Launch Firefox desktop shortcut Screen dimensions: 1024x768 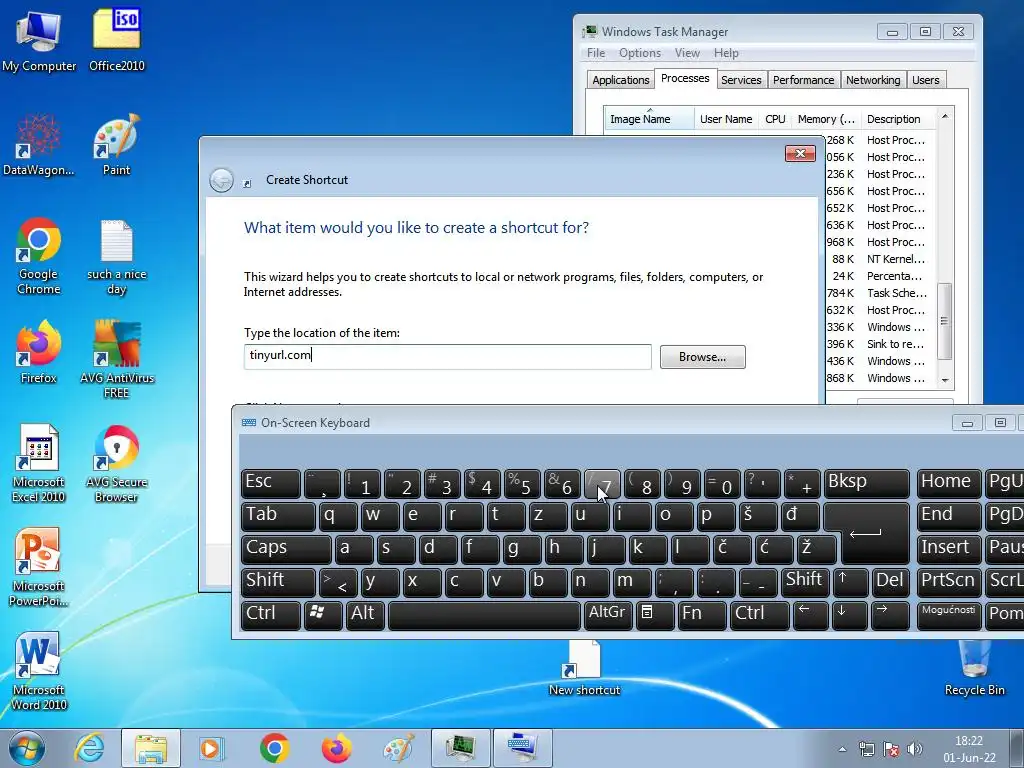(39, 351)
